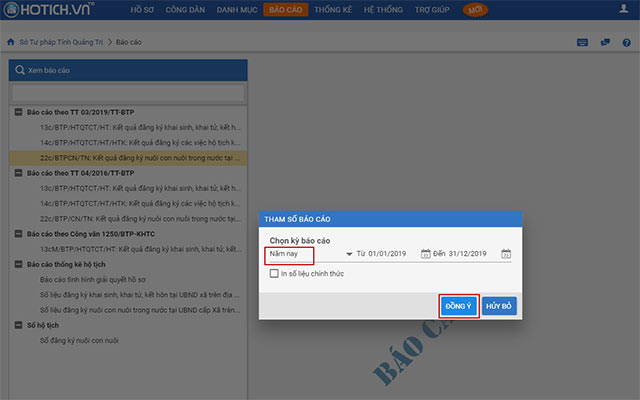Tick the In số liệu chính thức checkbox
This screenshot has height=400, width=640.
(x=274, y=273)
